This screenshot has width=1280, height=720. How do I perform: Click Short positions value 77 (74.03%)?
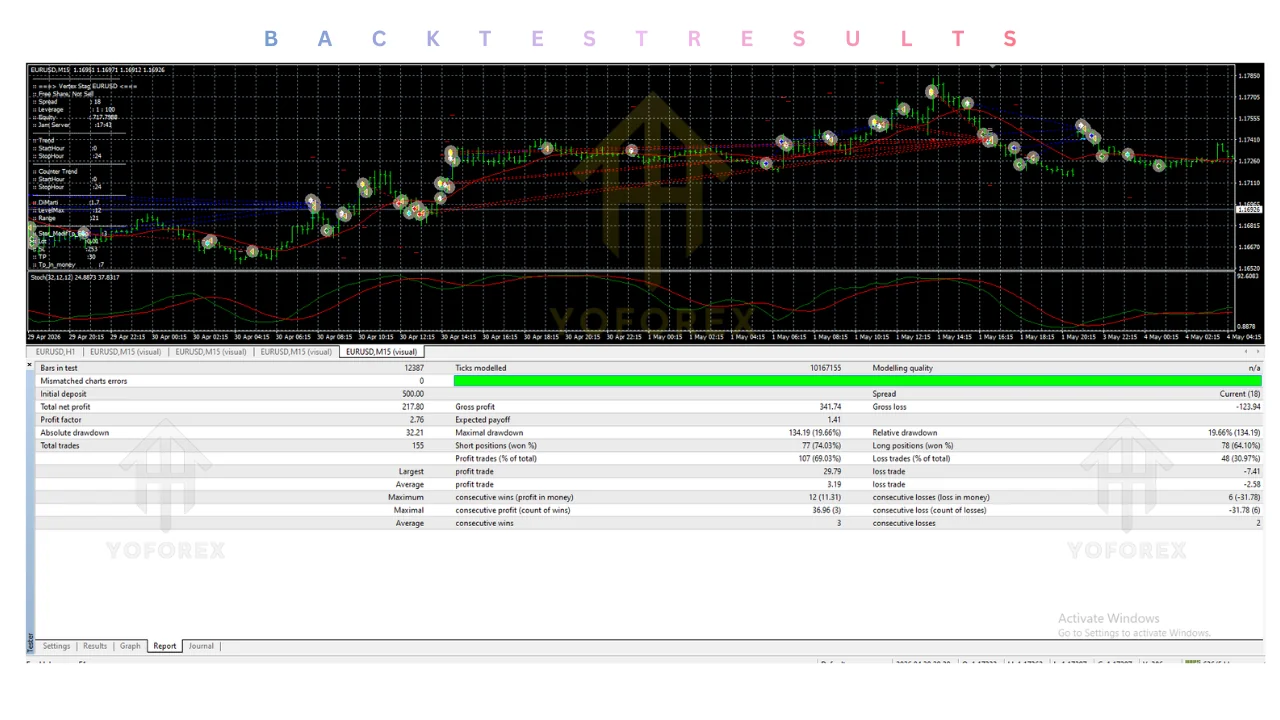tap(821, 446)
